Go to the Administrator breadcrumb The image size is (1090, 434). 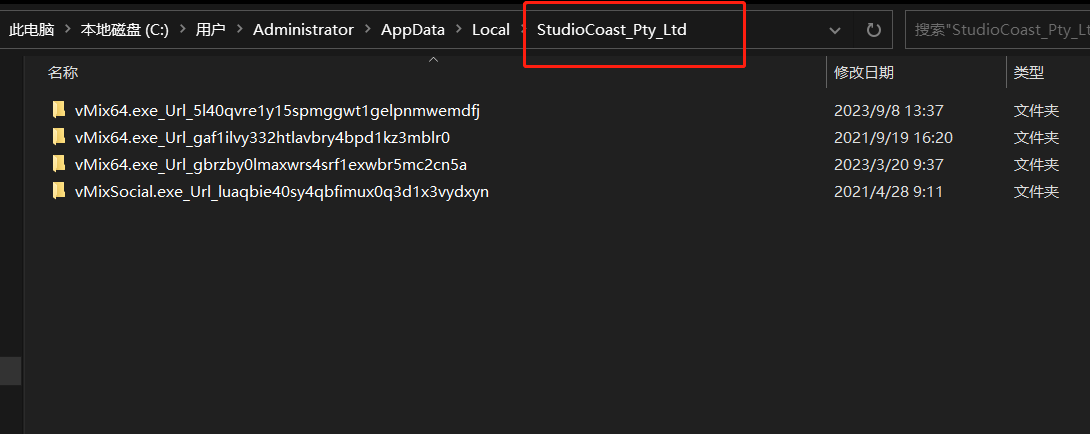pos(303,30)
